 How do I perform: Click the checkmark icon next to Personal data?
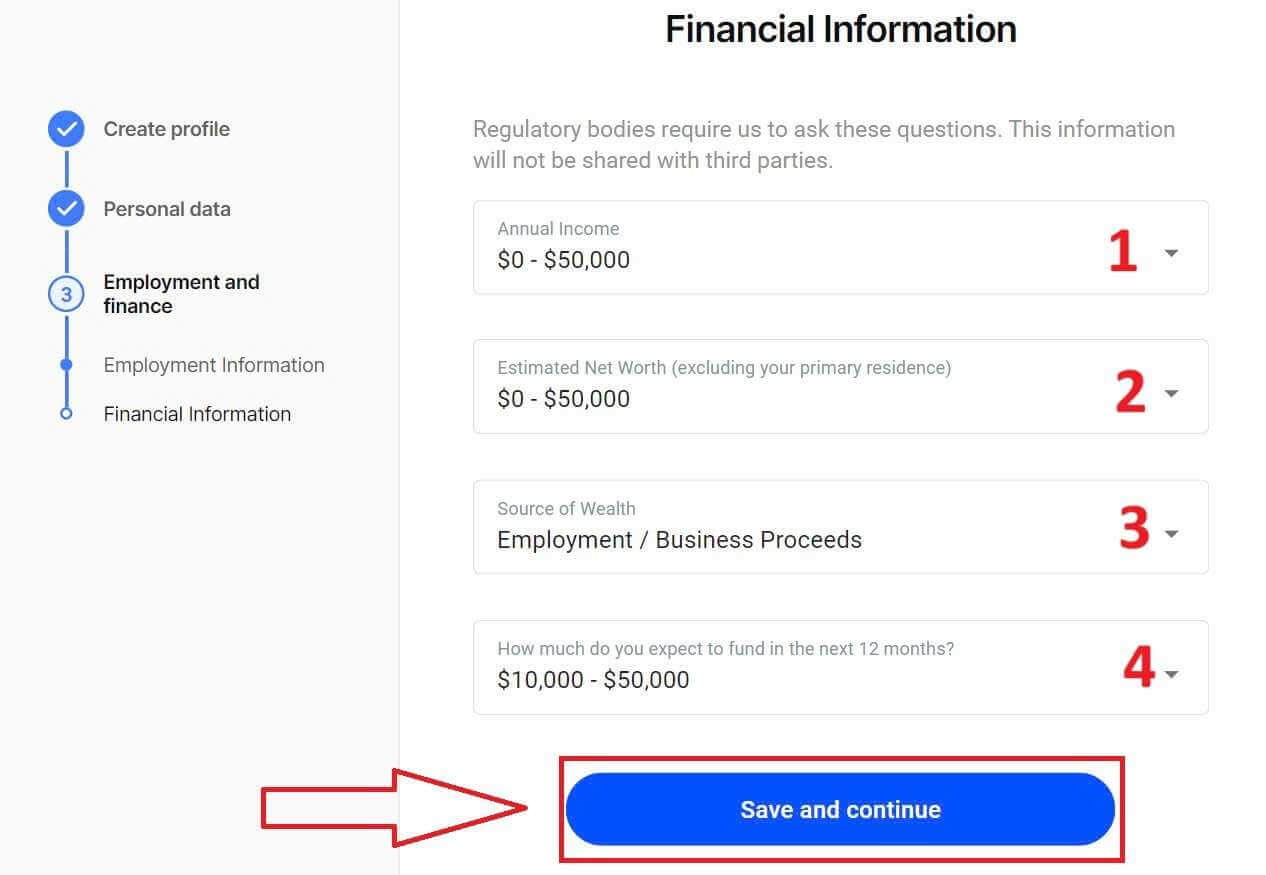tap(65, 208)
